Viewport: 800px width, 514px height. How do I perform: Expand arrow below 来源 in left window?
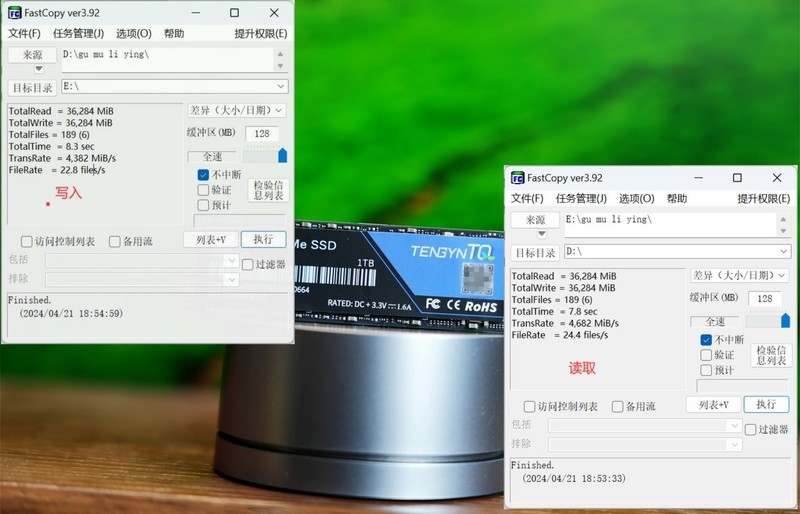click(x=39, y=69)
